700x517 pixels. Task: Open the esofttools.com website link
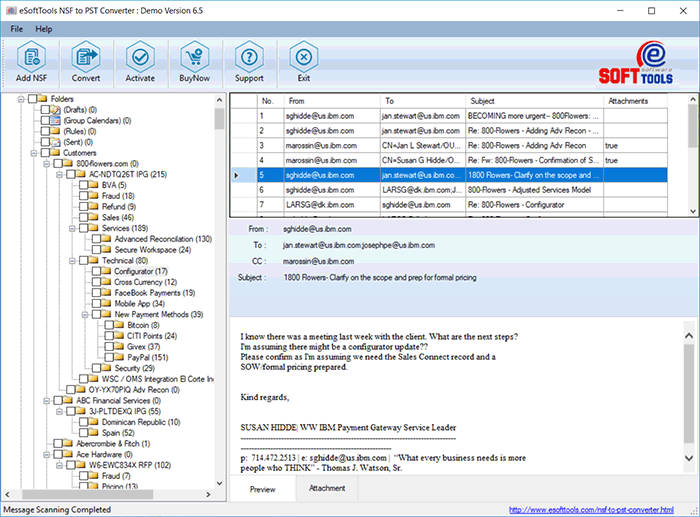tap(602, 509)
